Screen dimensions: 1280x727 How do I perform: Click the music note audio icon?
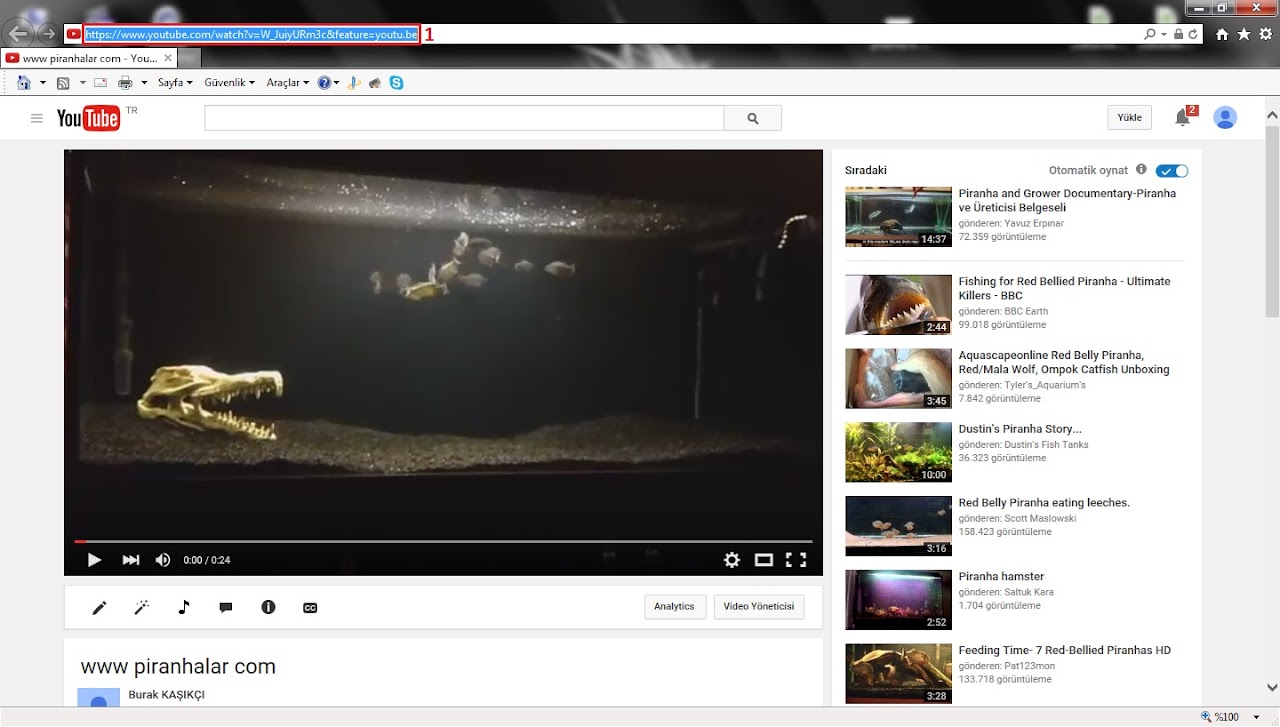coord(184,607)
